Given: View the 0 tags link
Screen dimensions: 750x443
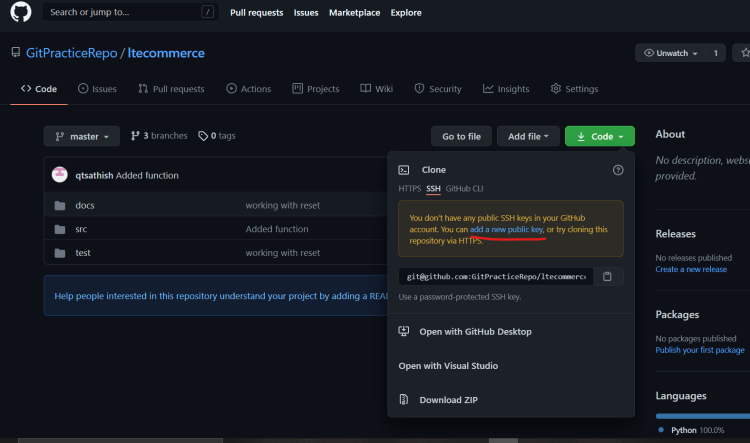Looking at the screenshot, I should (x=217, y=136).
